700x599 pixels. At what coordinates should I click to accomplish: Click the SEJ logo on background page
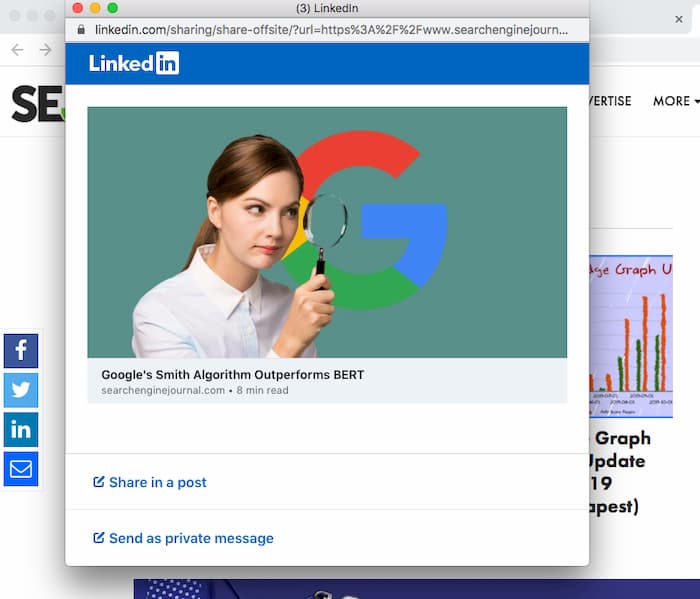pyautogui.click(x=38, y=104)
